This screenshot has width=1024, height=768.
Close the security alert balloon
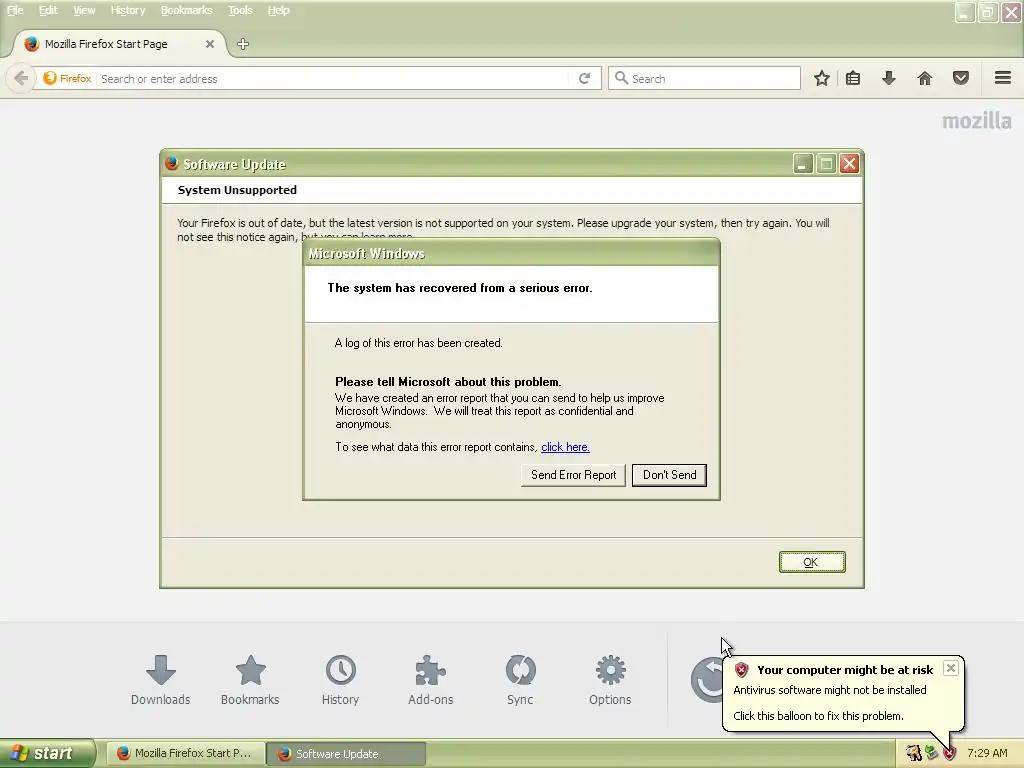(x=951, y=668)
